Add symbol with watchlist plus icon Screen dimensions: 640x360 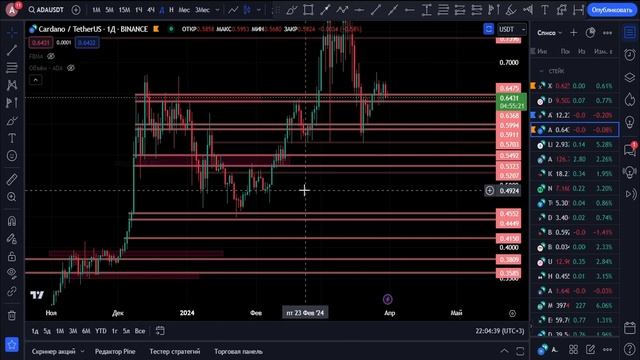tap(573, 33)
